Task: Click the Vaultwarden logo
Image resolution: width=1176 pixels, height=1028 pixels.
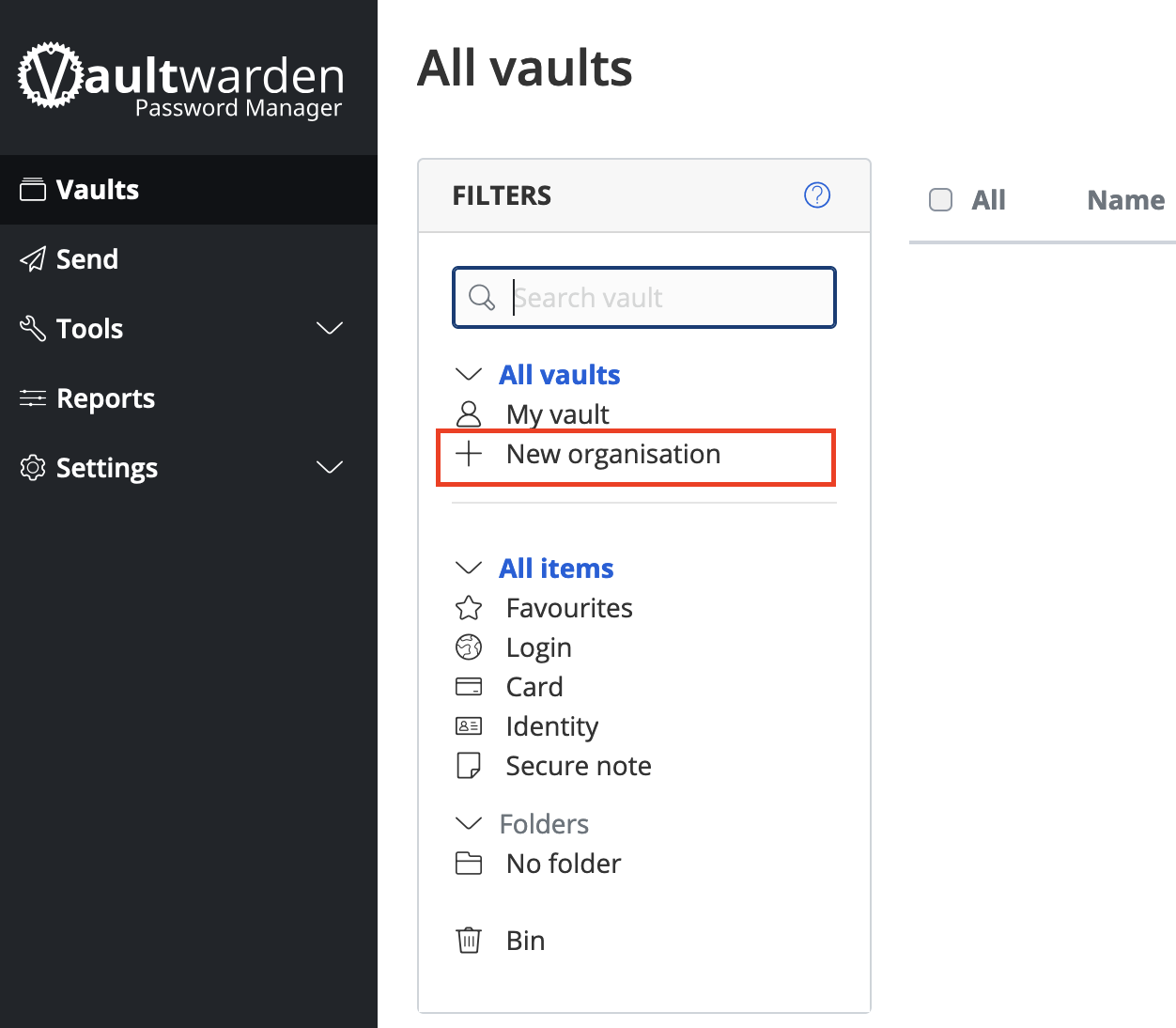Action: point(181,78)
